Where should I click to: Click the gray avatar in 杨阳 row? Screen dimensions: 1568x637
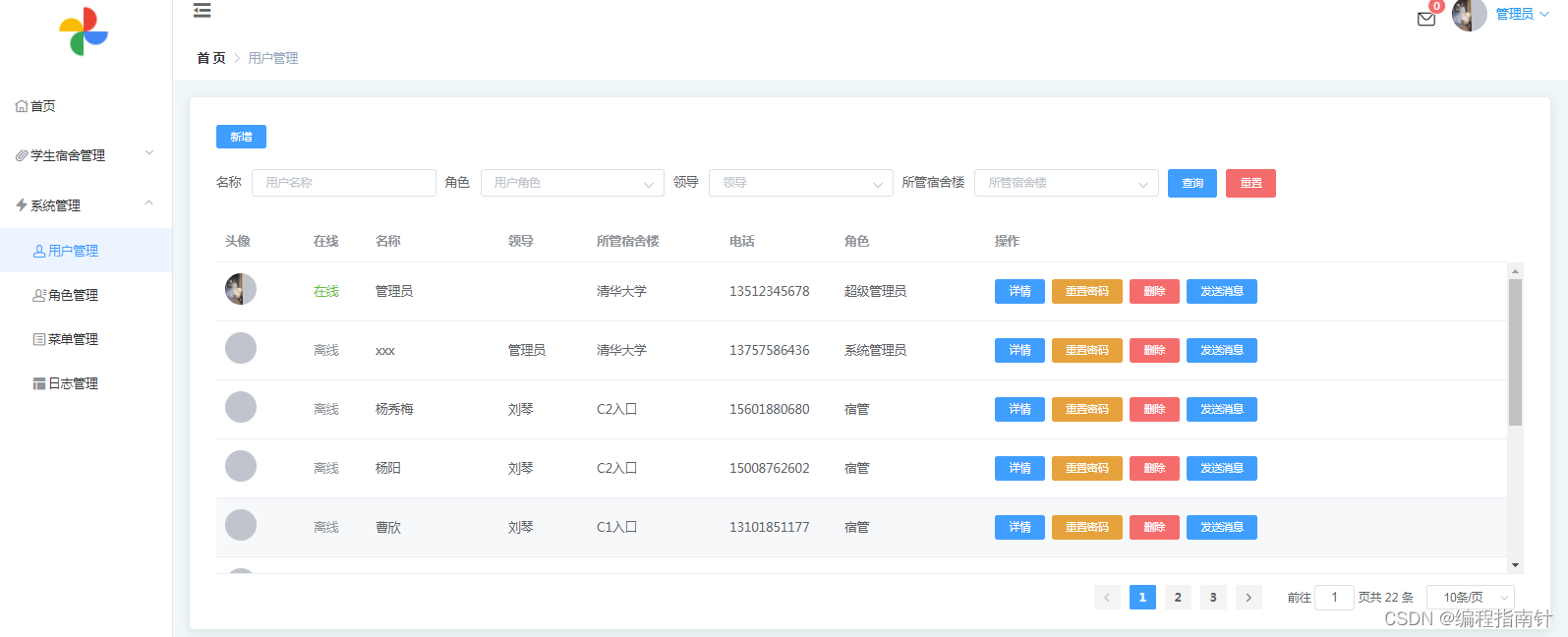(241, 466)
